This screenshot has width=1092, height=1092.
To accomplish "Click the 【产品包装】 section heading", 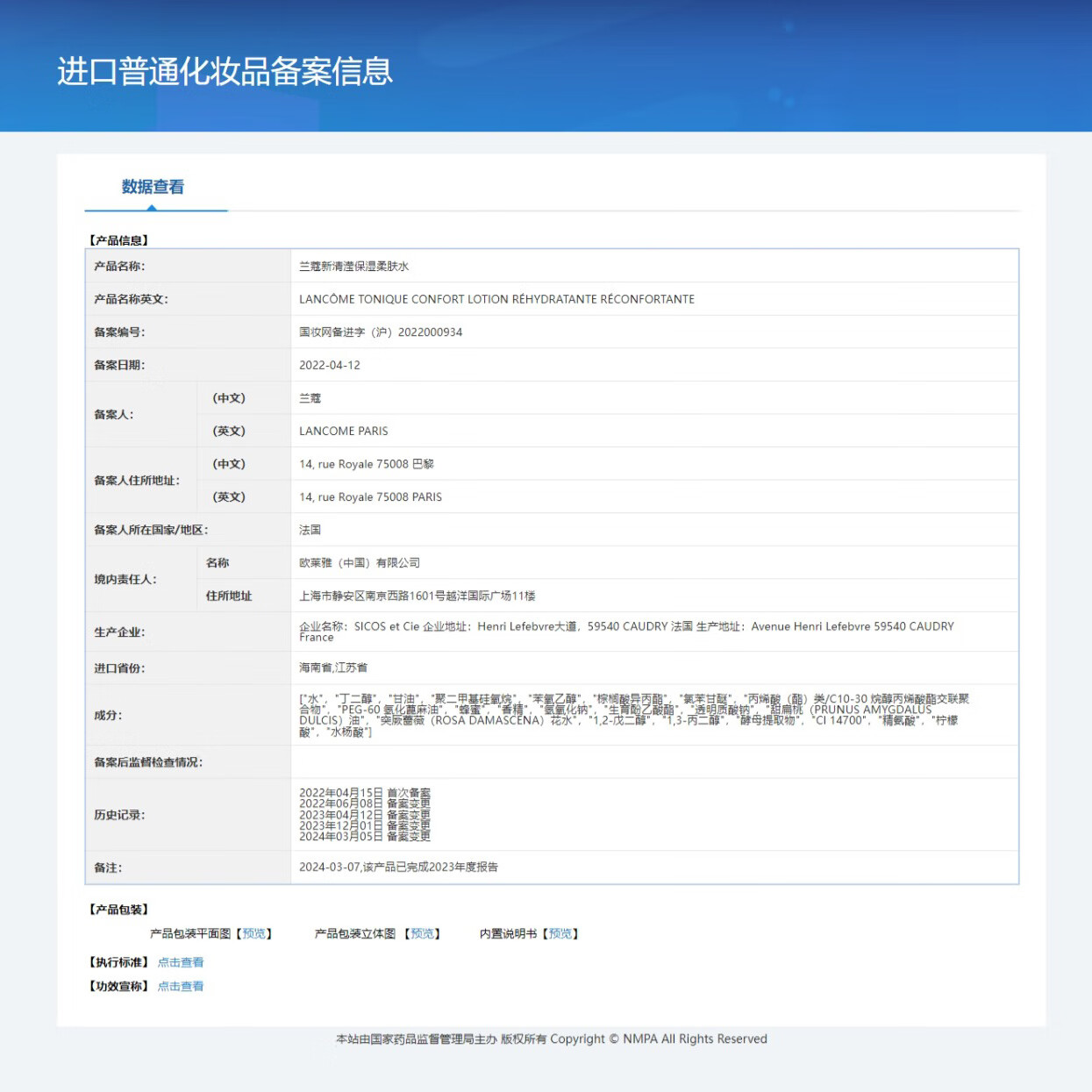I will click(x=119, y=910).
